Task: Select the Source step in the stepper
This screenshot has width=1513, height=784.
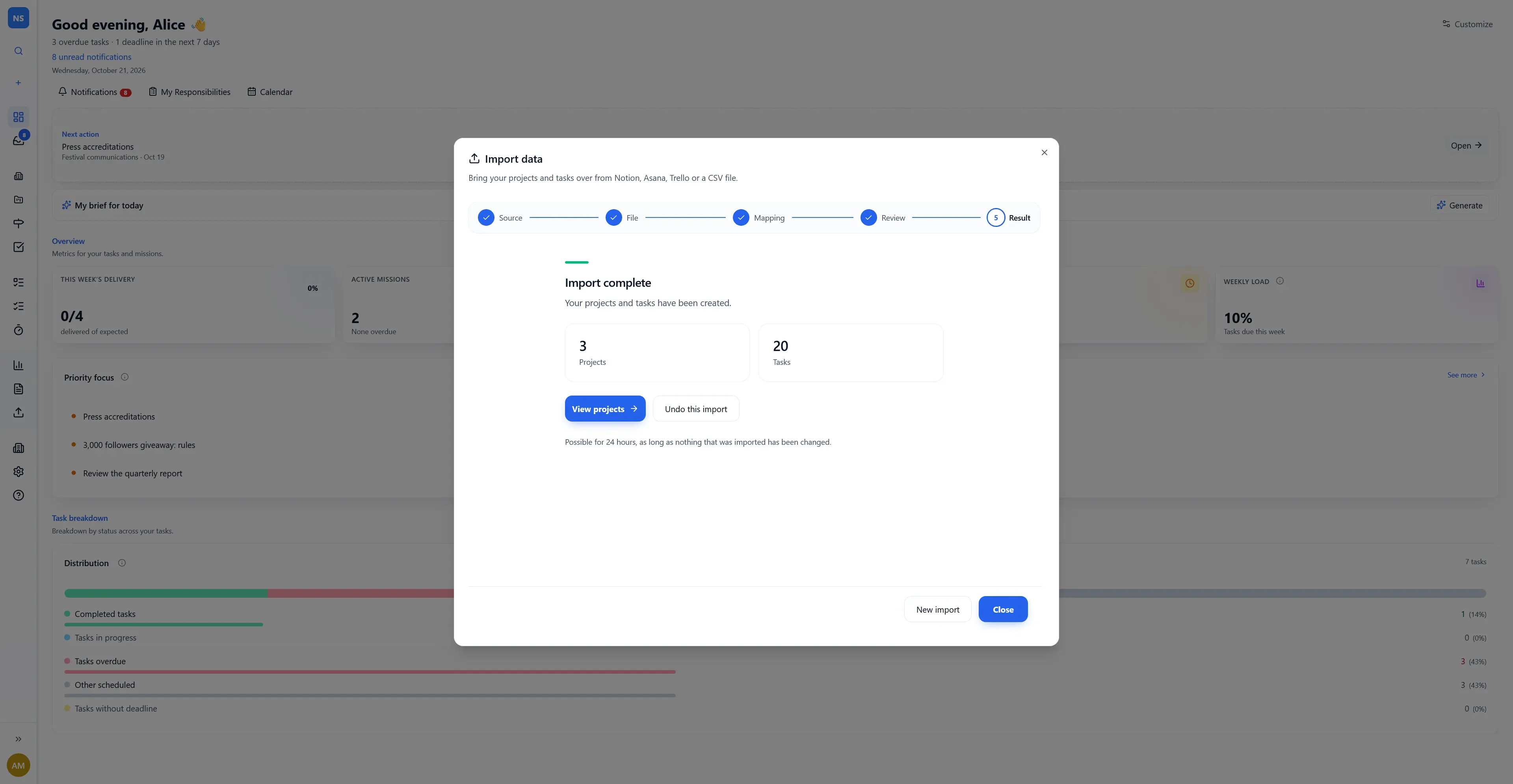Action: (x=500, y=218)
